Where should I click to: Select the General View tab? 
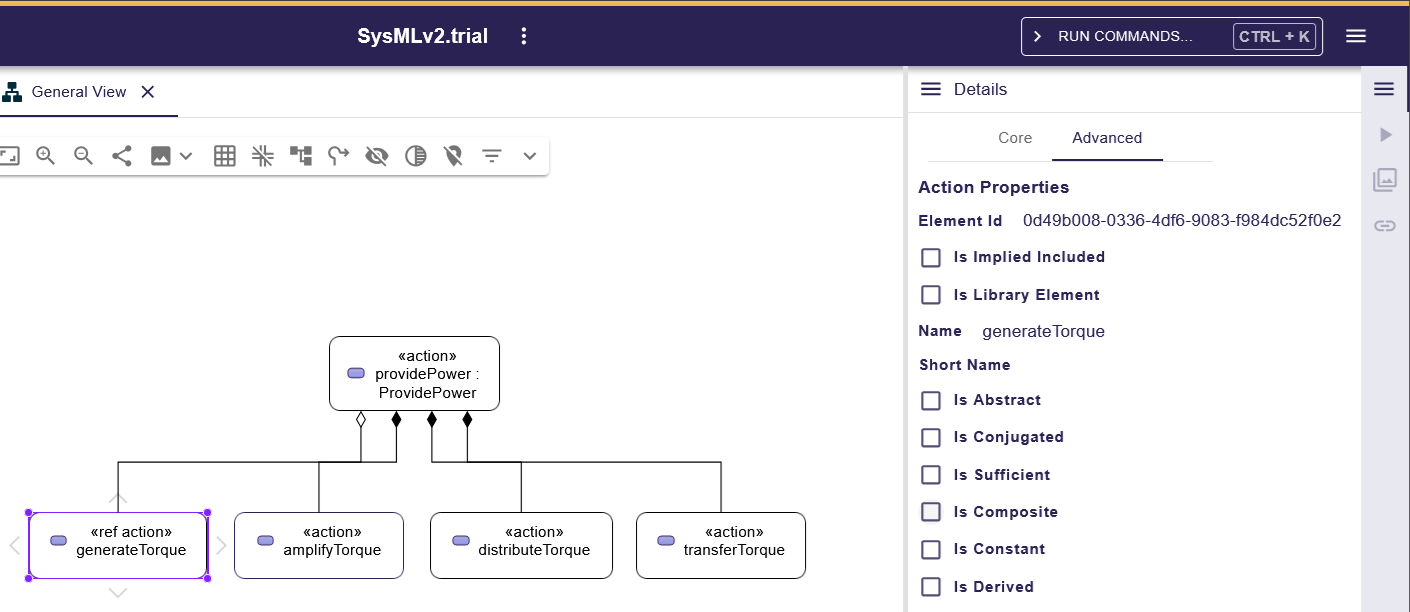click(79, 92)
